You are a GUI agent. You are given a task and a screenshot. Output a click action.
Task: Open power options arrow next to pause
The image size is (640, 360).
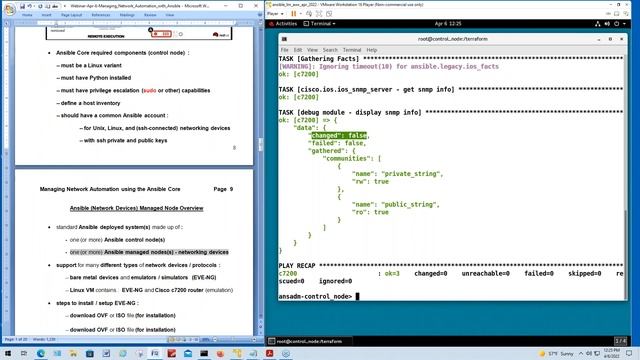(x=301, y=13)
